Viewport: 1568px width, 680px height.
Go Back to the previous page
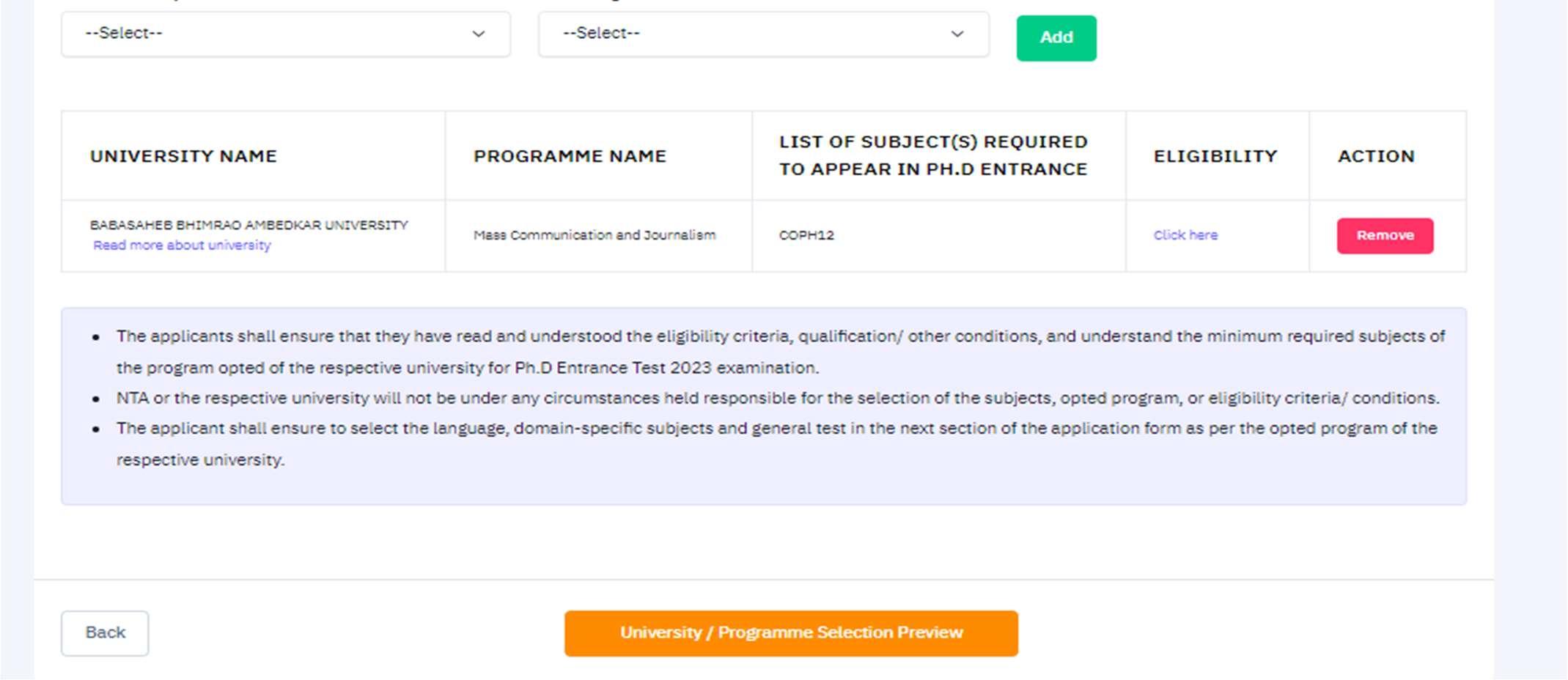(105, 633)
